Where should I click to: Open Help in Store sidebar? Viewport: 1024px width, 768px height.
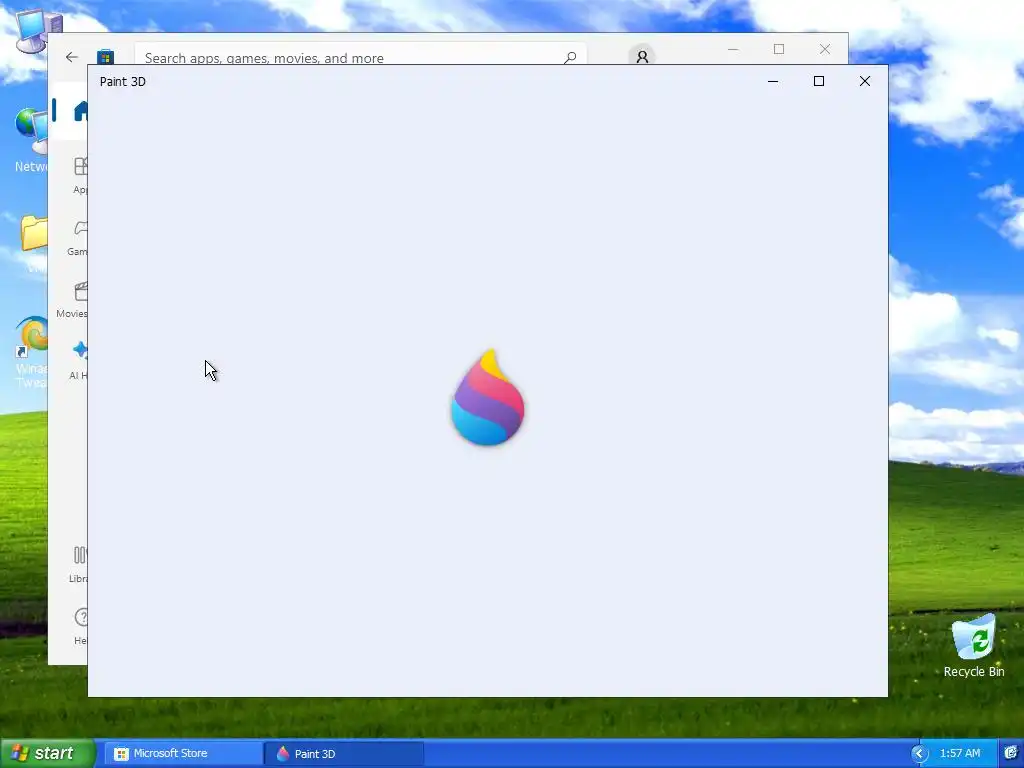coord(80,626)
